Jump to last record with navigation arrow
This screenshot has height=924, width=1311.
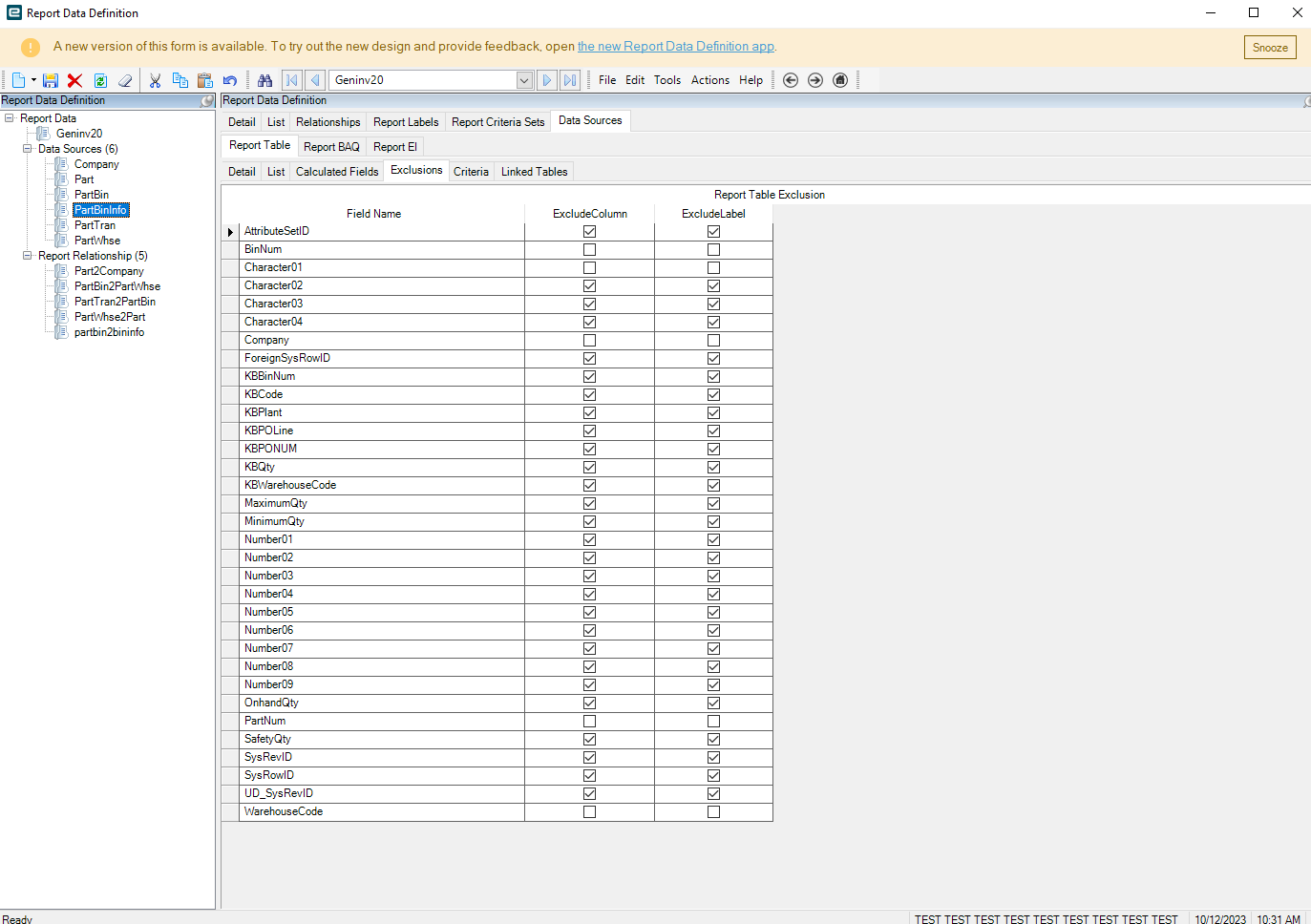(570, 80)
